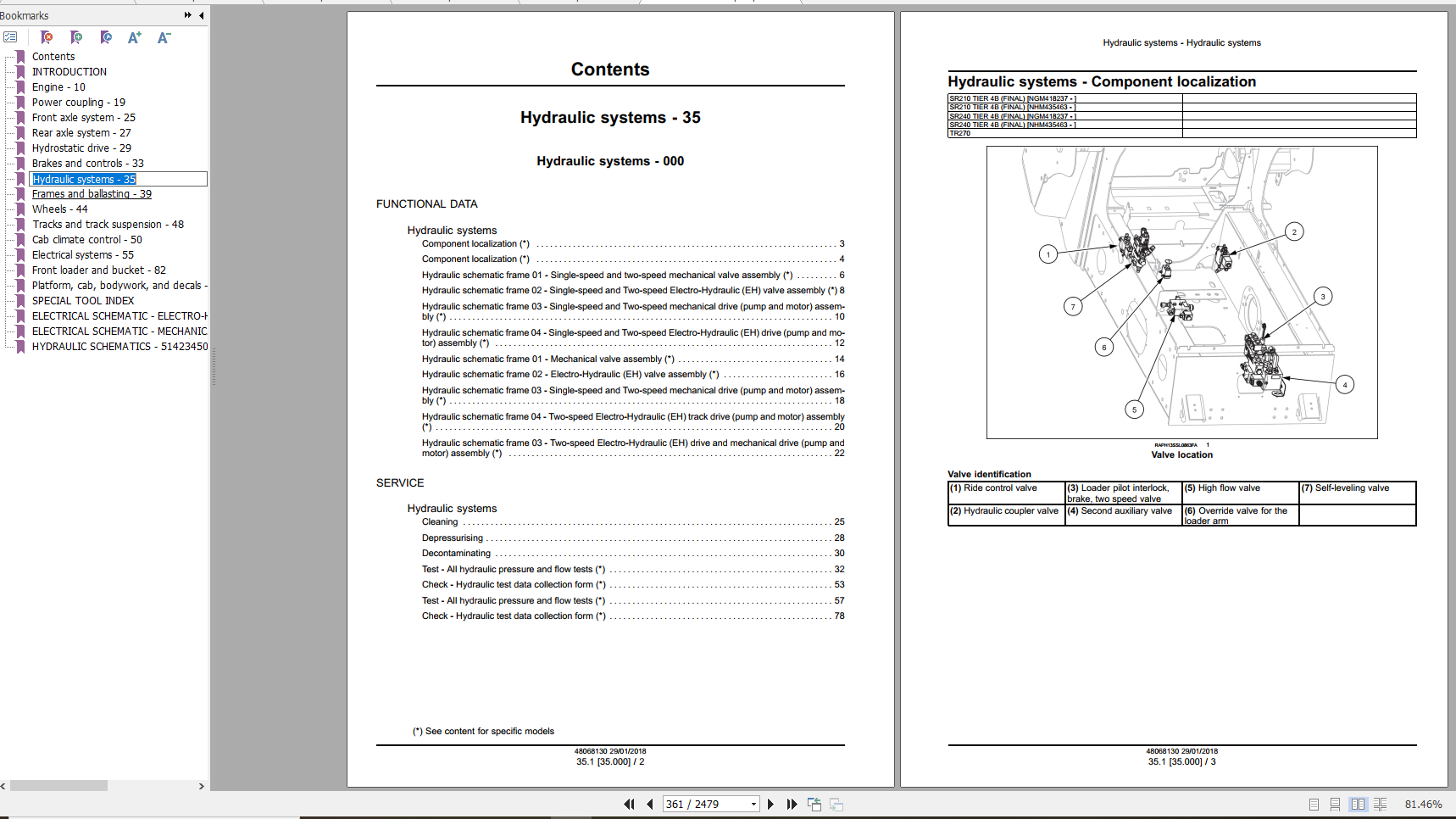Open the Brakes and controls - 33 bookmark
The width and height of the screenshot is (1456, 819).
(88, 164)
